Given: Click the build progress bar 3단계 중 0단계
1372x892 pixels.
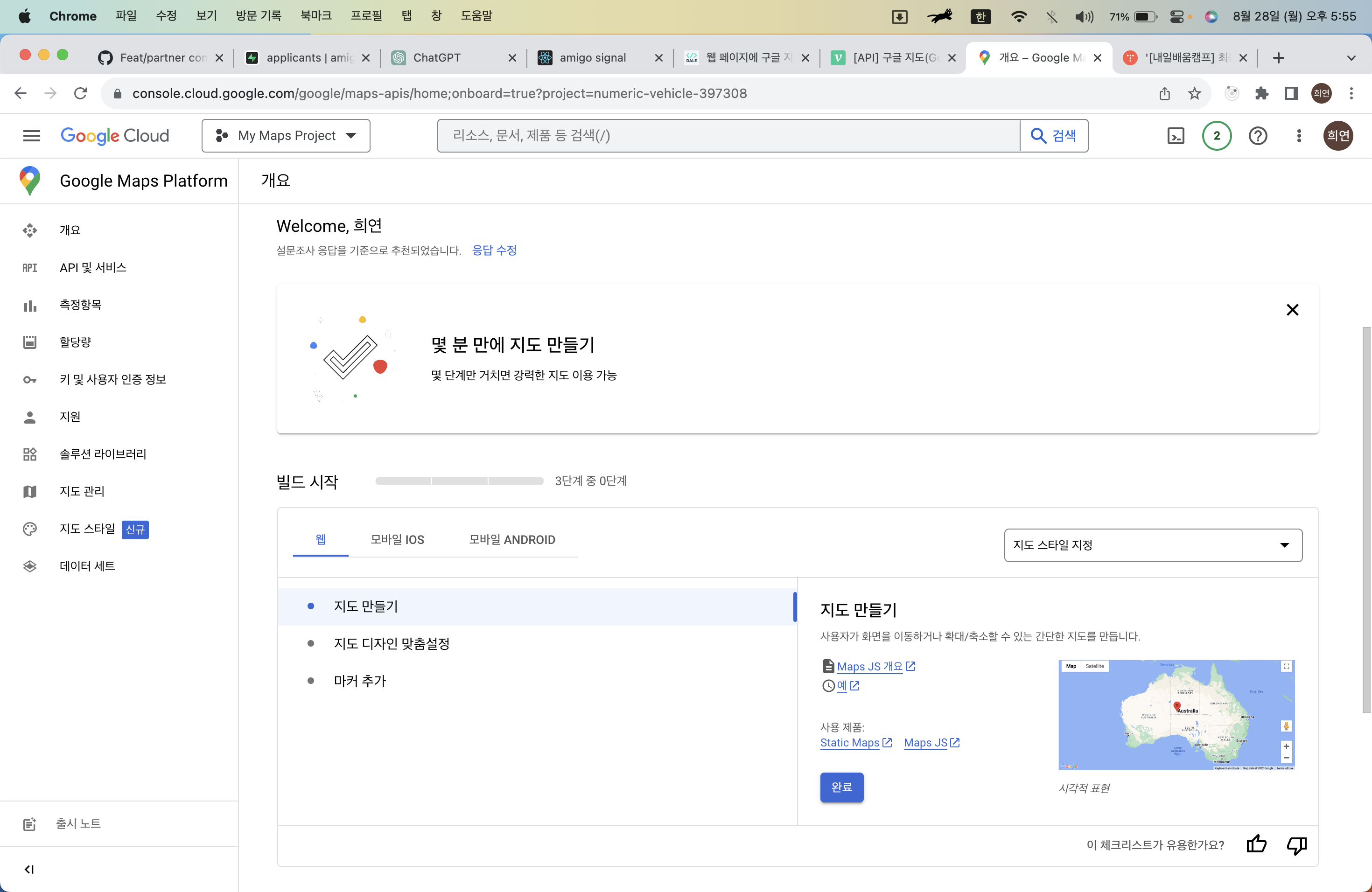Looking at the screenshot, I should click(x=460, y=481).
